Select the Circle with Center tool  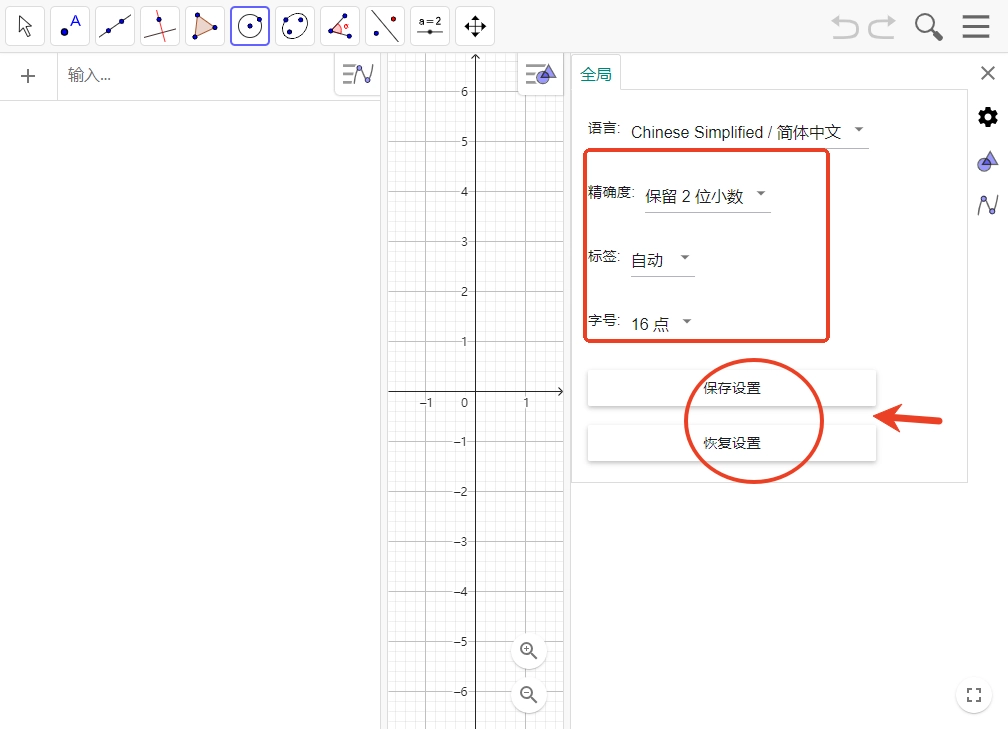point(249,26)
